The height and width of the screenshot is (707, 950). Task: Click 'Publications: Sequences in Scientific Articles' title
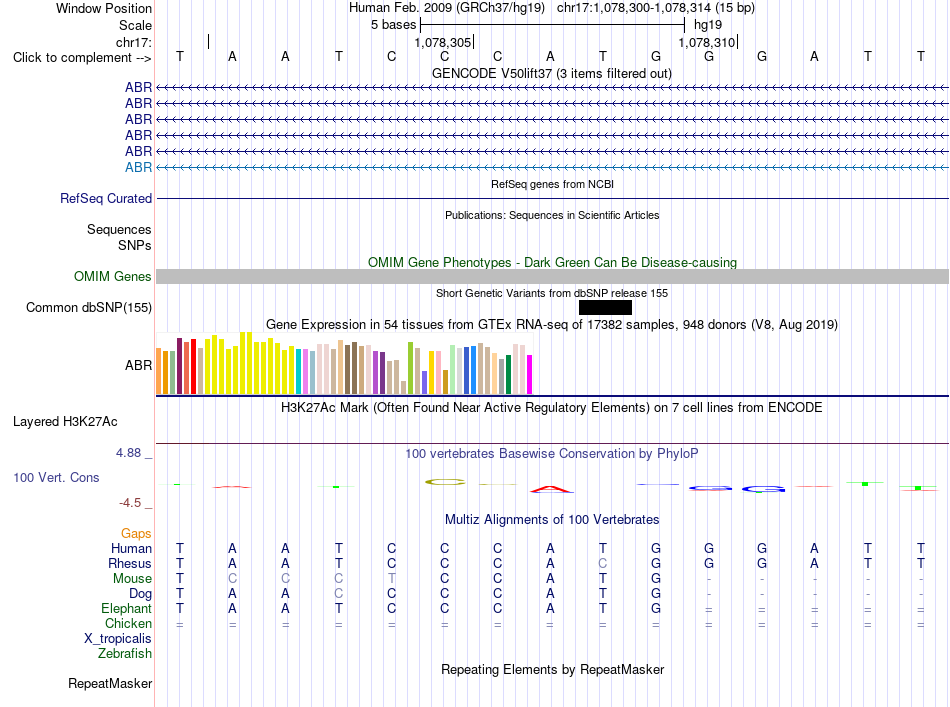coord(552,215)
